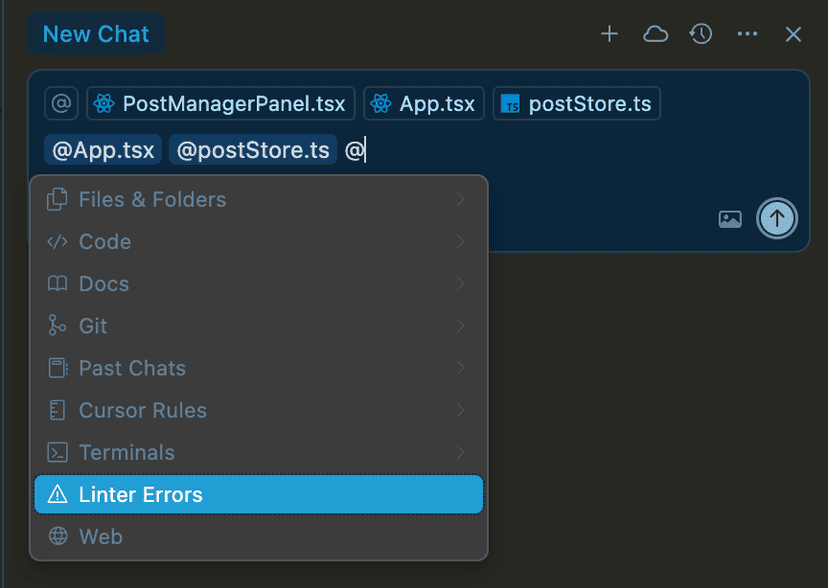Click the image attach icon
Image resolution: width=828 pixels, height=588 pixels.
click(730, 219)
